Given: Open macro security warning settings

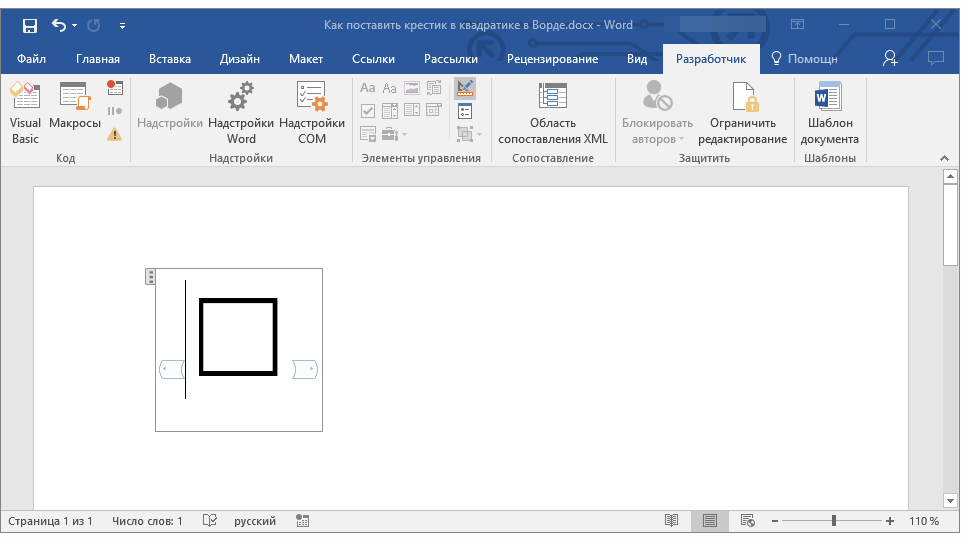Looking at the screenshot, I should click(115, 133).
